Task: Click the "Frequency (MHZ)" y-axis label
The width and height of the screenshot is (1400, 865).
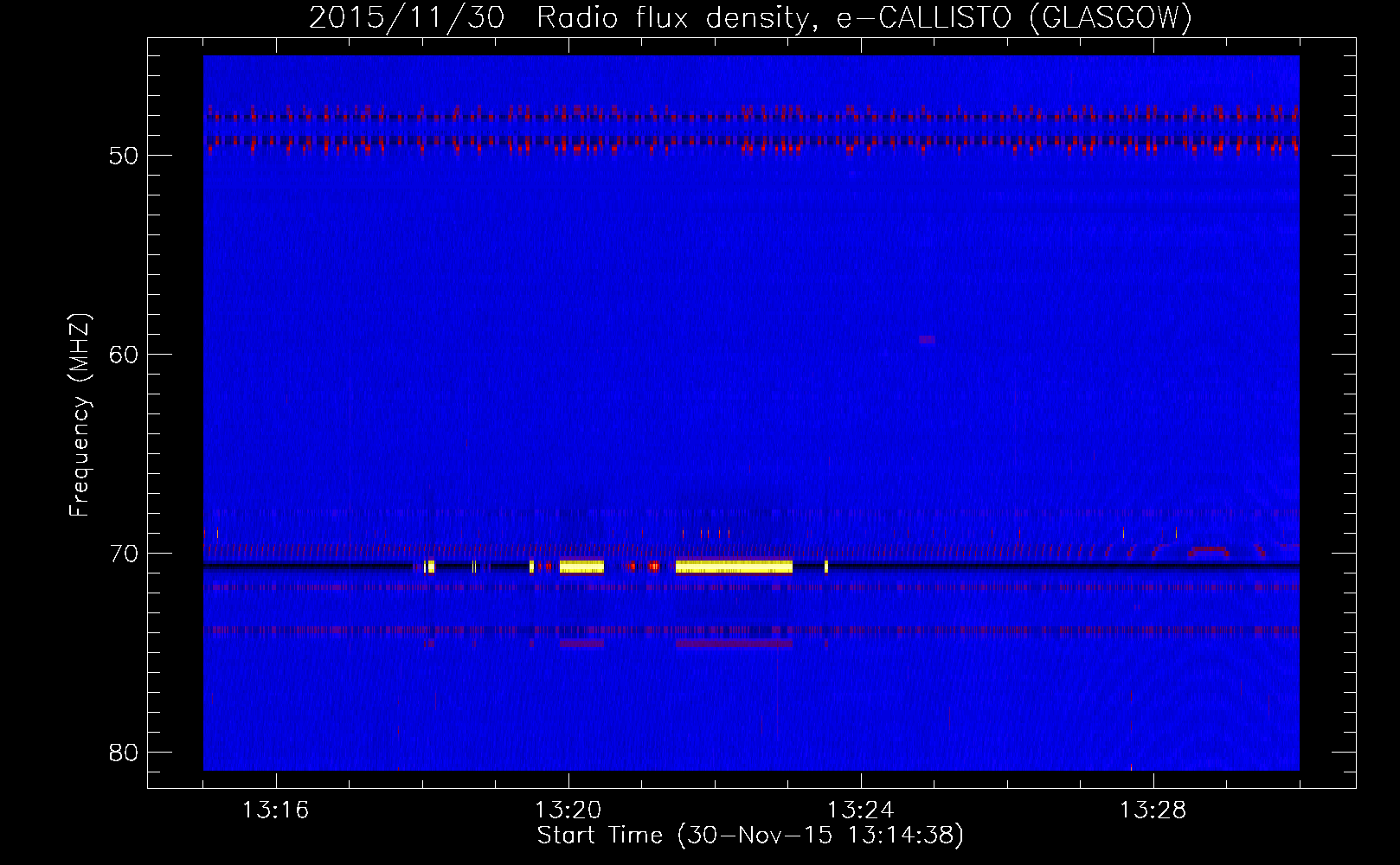Action: click(79, 415)
